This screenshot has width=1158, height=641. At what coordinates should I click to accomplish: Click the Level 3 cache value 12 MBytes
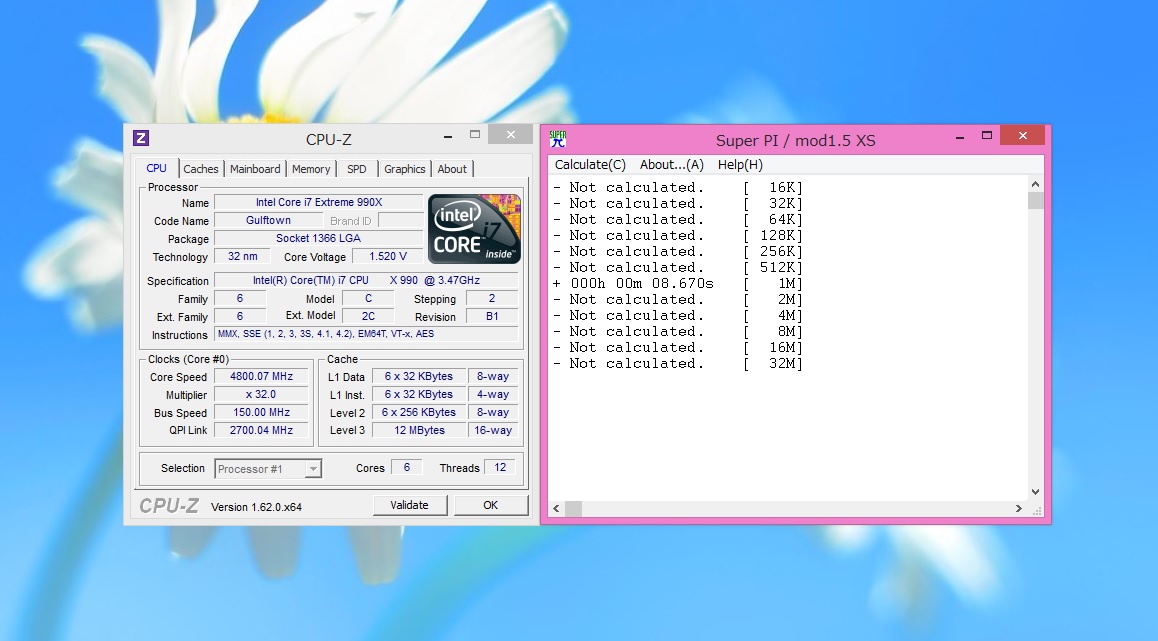[419, 430]
